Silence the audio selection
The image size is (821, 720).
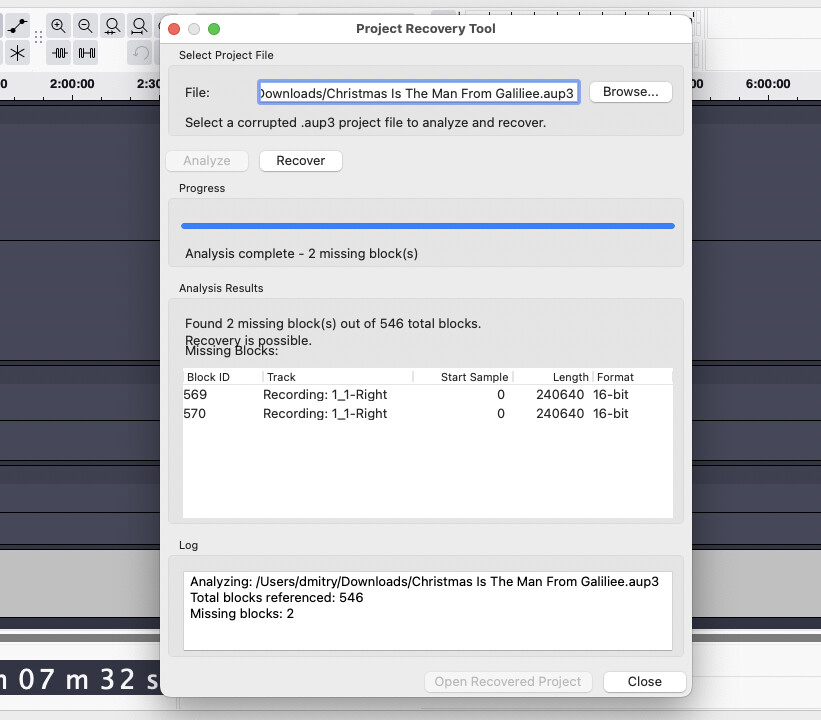tap(87, 53)
